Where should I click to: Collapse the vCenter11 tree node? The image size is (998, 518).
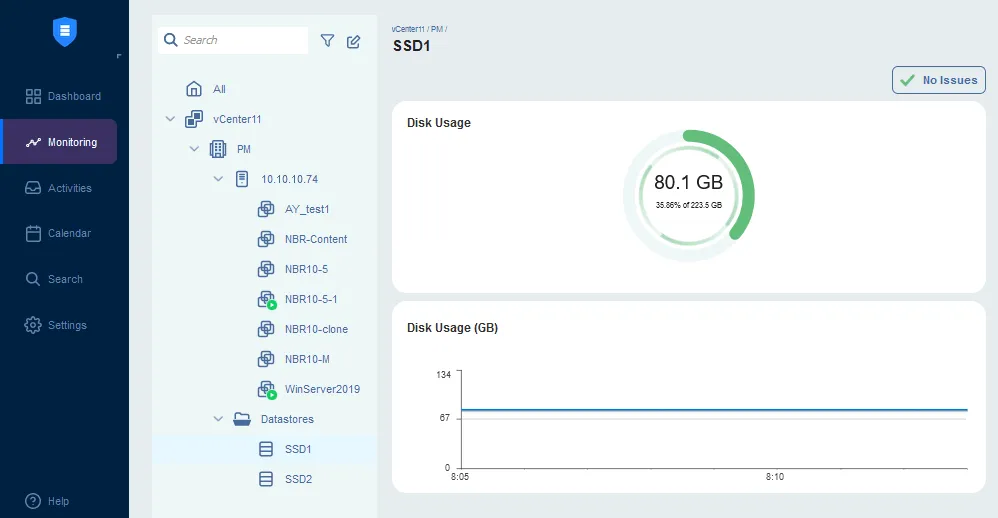click(x=170, y=119)
